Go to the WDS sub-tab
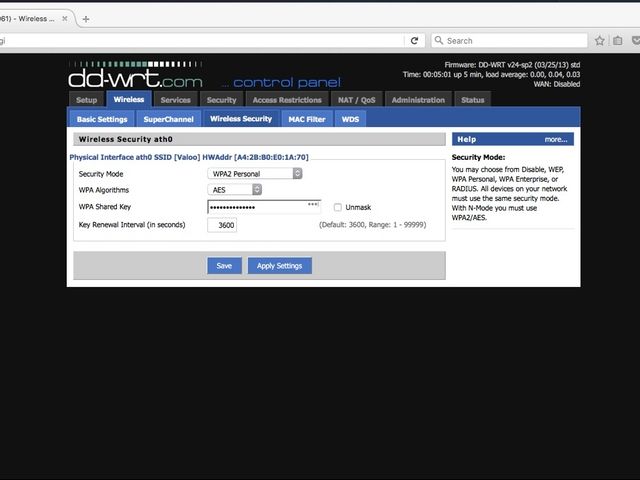The height and width of the screenshot is (480, 640). point(350,119)
